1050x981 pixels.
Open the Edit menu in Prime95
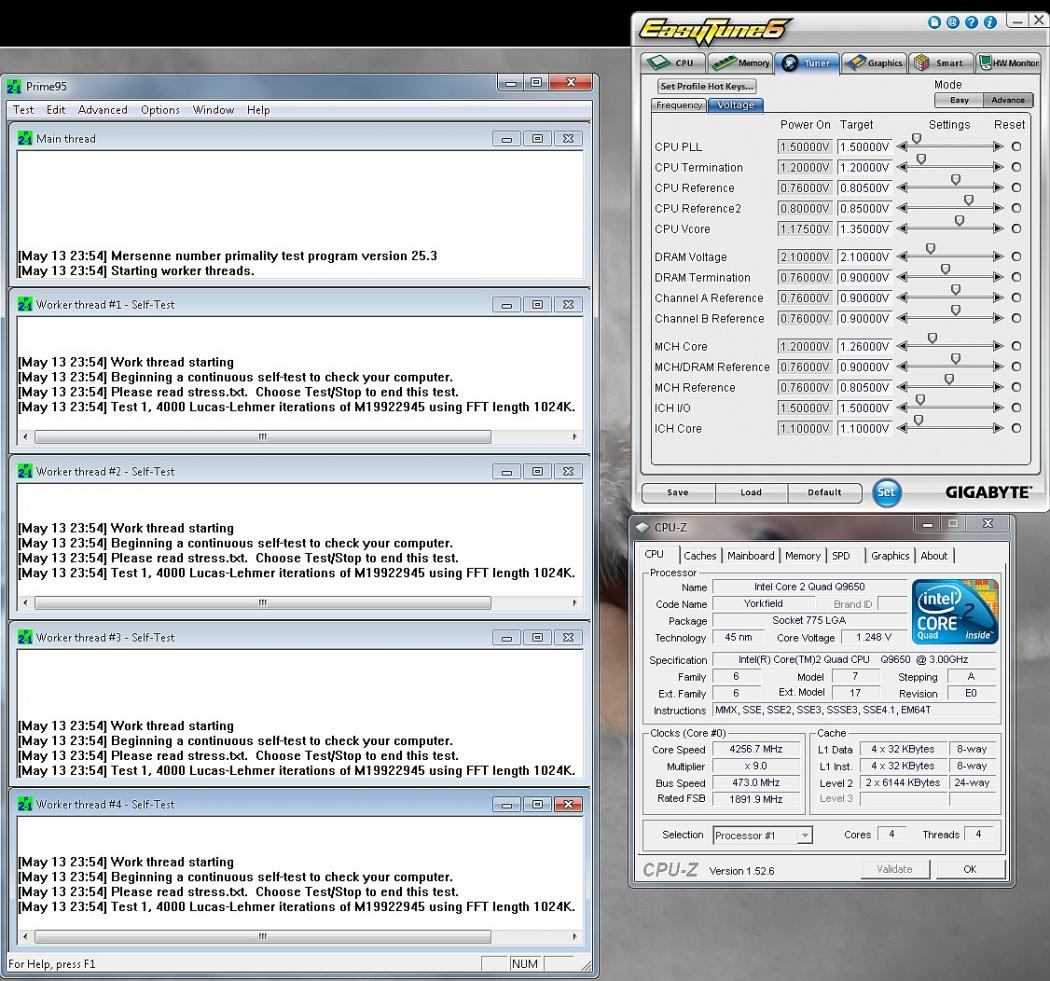tap(56, 110)
